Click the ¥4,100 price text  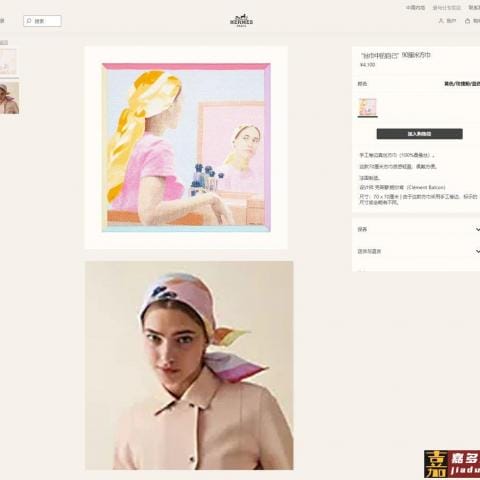click(x=367, y=65)
